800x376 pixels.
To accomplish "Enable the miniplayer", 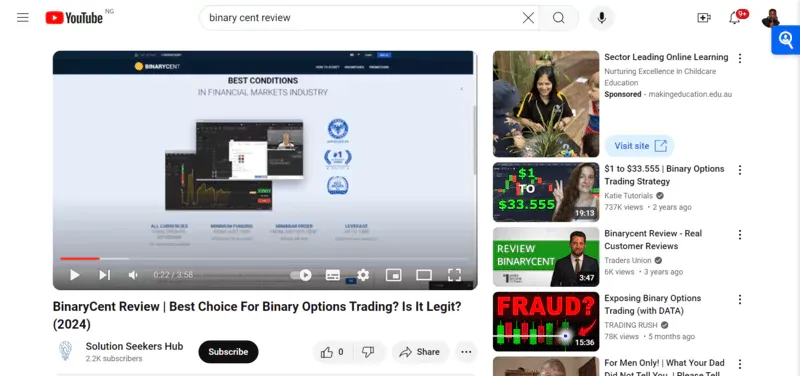I will tap(393, 275).
